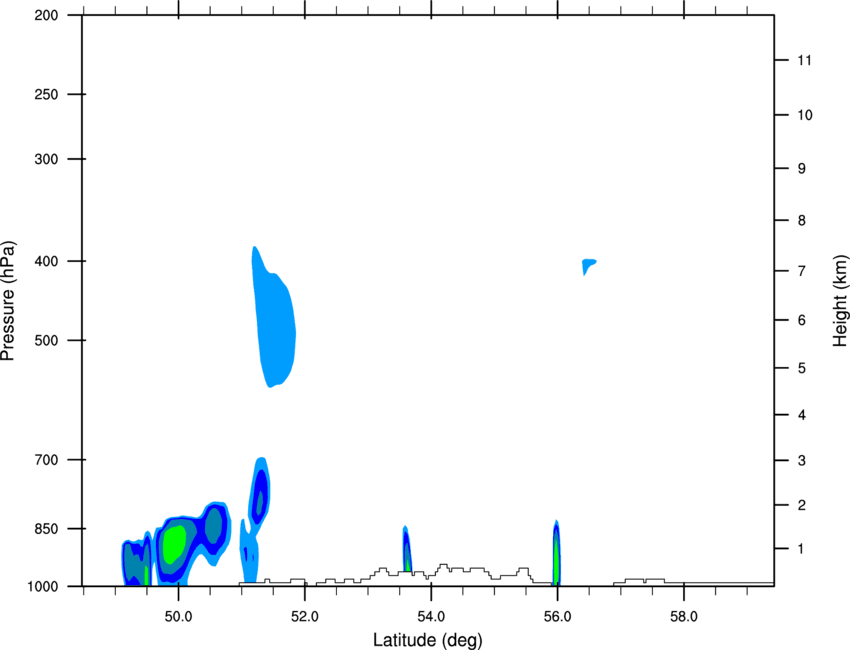Viewport: 850px width, 650px height.
Task: Select the 850 pressure tick label
Action: (46, 529)
